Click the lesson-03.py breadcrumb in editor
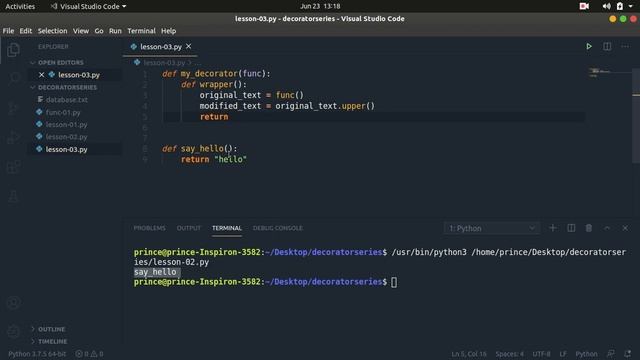The image size is (640, 360). pos(164,62)
